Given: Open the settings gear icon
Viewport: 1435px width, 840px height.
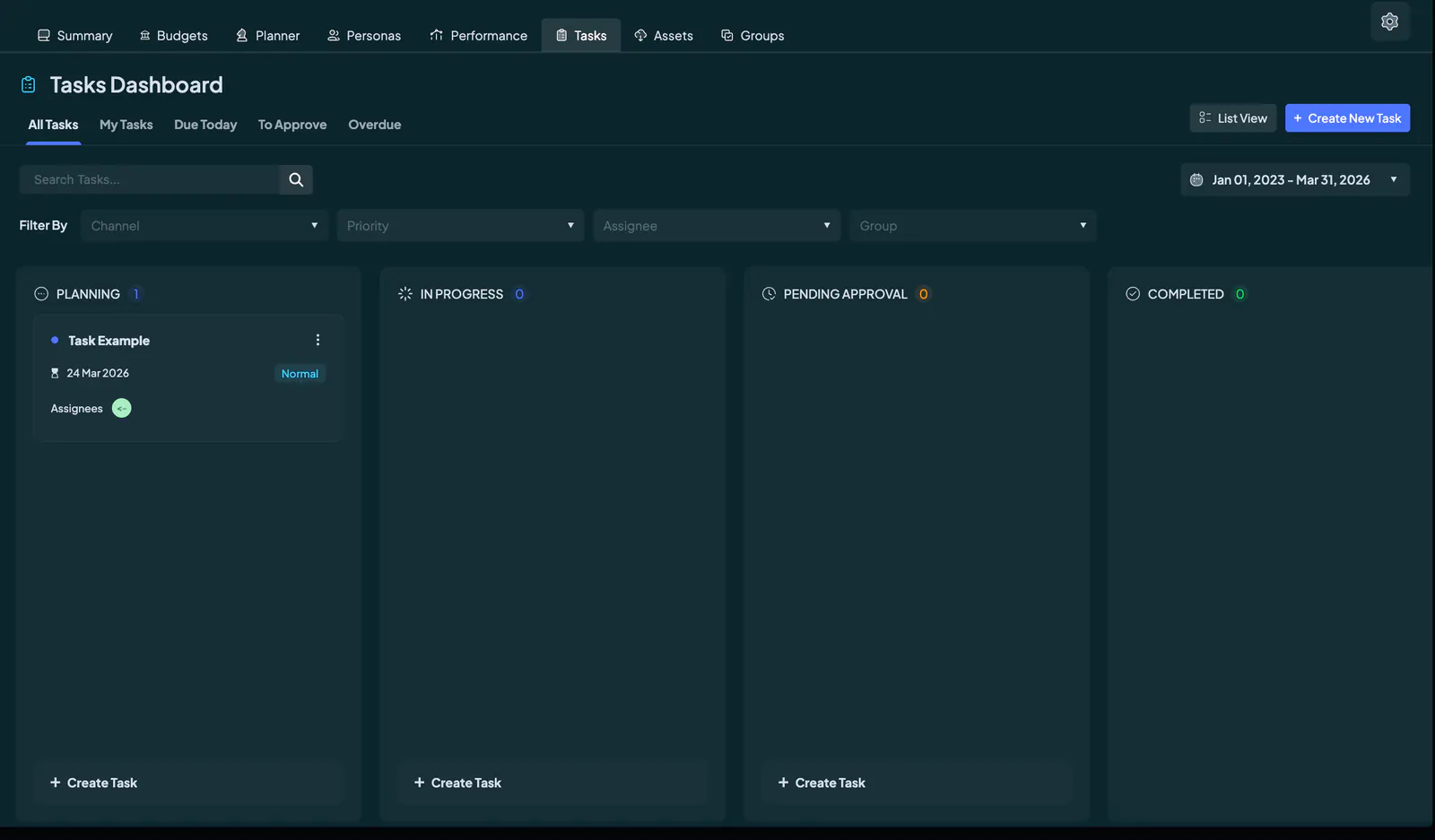Looking at the screenshot, I should [1389, 22].
